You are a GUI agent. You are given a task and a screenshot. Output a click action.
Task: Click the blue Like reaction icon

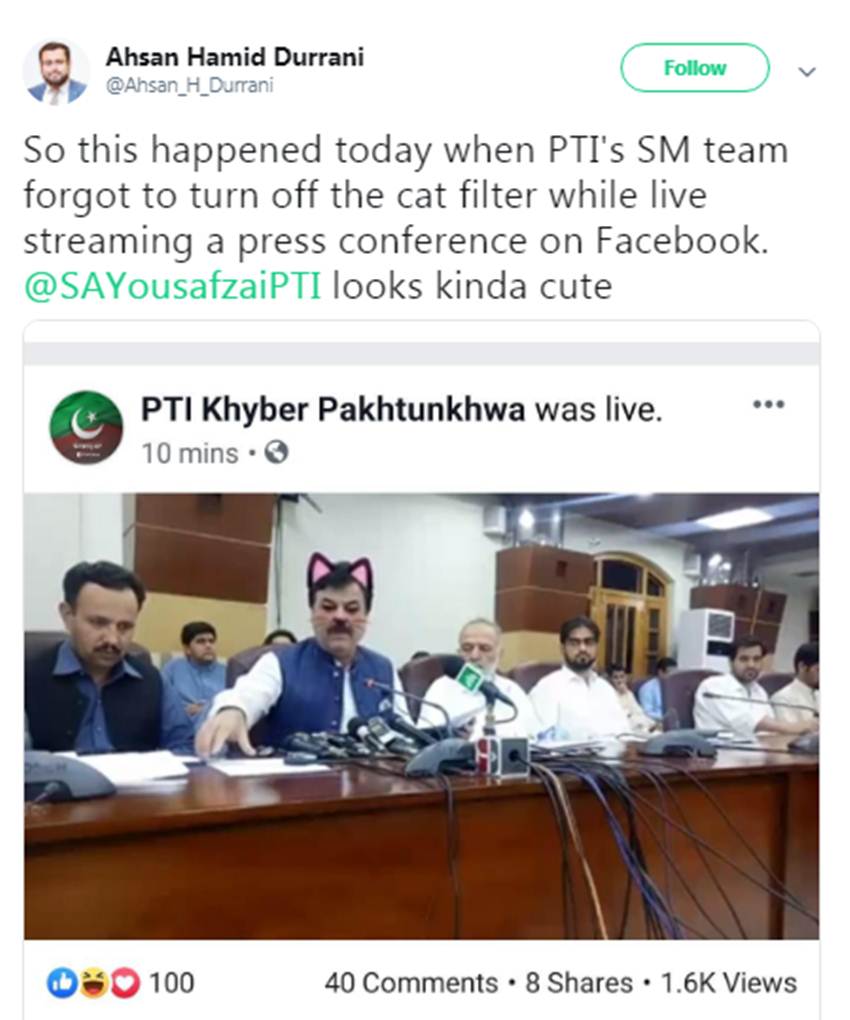click(x=63, y=983)
